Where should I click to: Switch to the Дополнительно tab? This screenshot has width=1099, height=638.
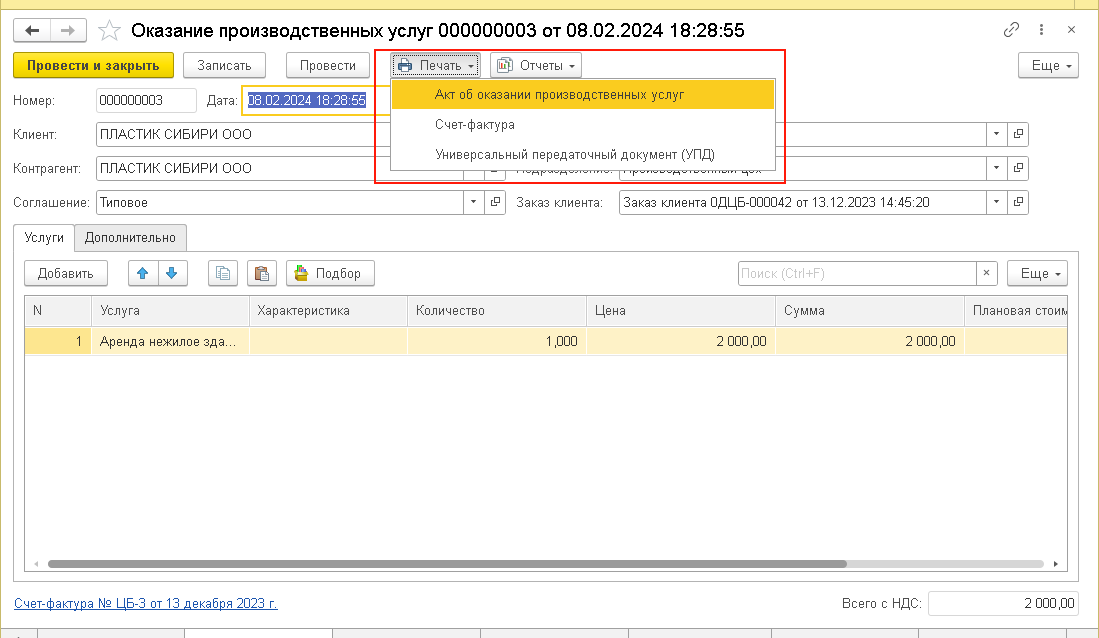click(130, 237)
